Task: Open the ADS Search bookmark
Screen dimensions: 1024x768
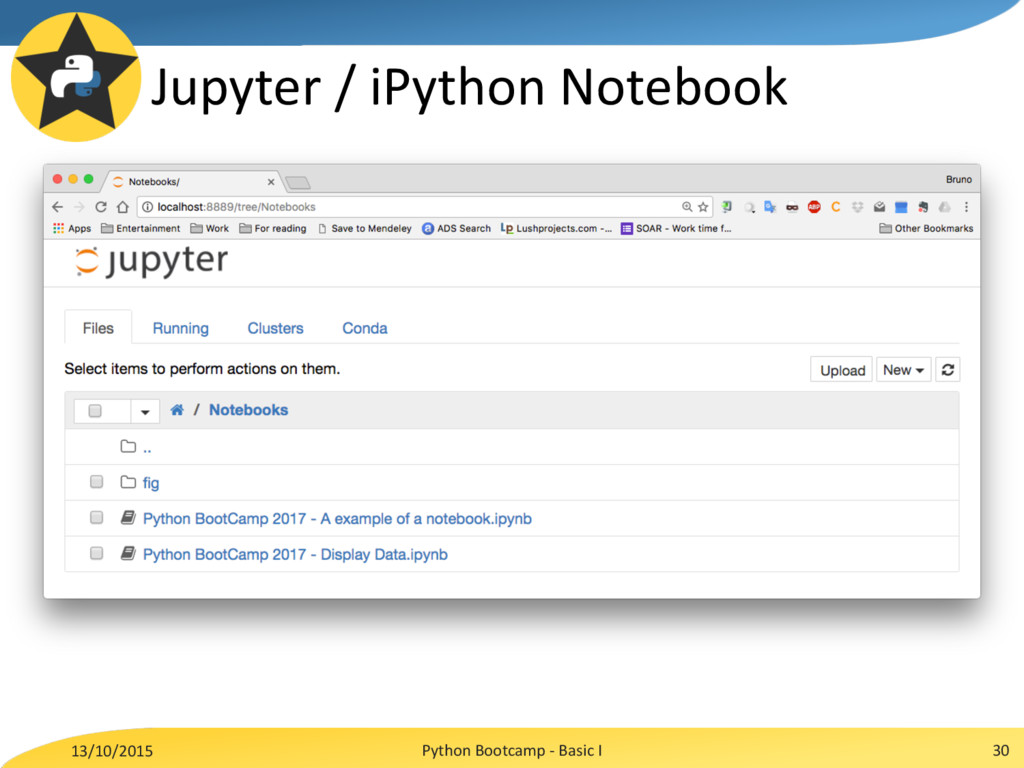Action: 456,228
